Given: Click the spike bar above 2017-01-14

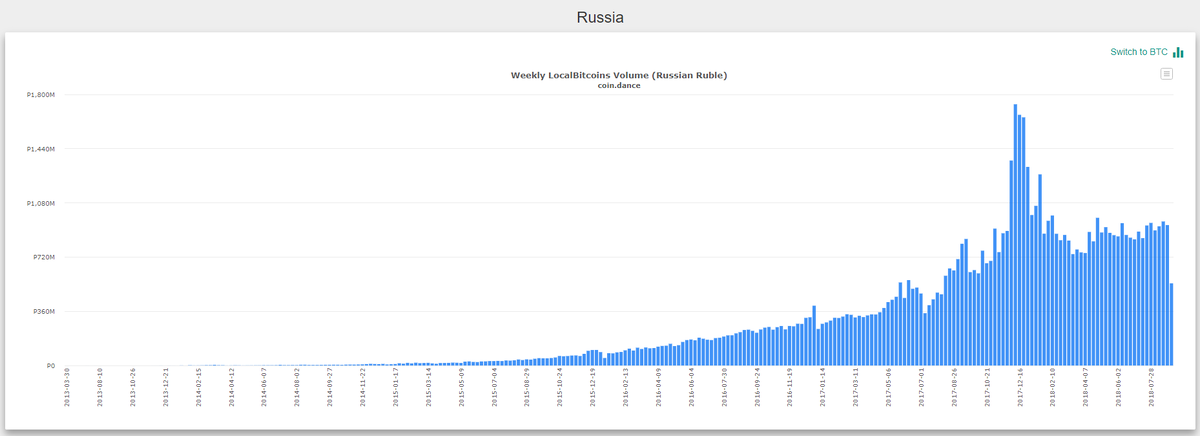Looking at the screenshot, I should tap(814, 336).
